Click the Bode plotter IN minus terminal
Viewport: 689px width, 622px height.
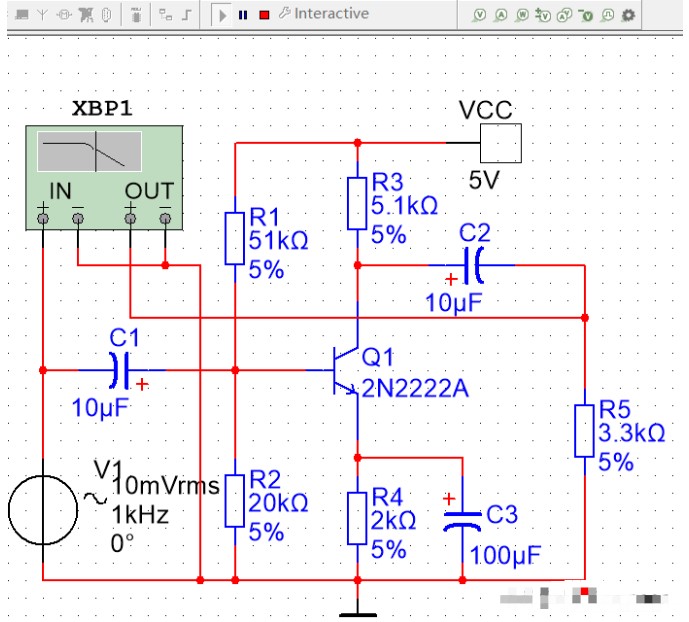click(78, 218)
